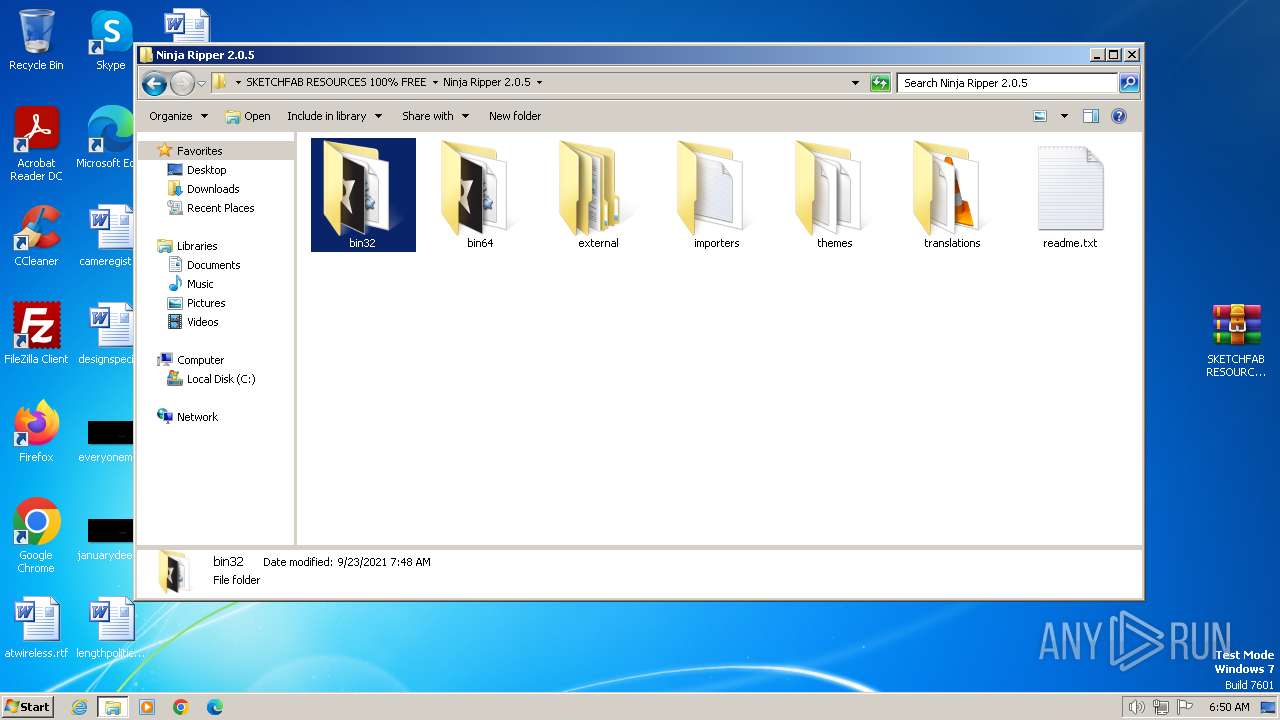Viewport: 1280px width, 720px height.
Task: Click the Search Ninja Ripper 2.0.5 field
Action: point(1007,83)
